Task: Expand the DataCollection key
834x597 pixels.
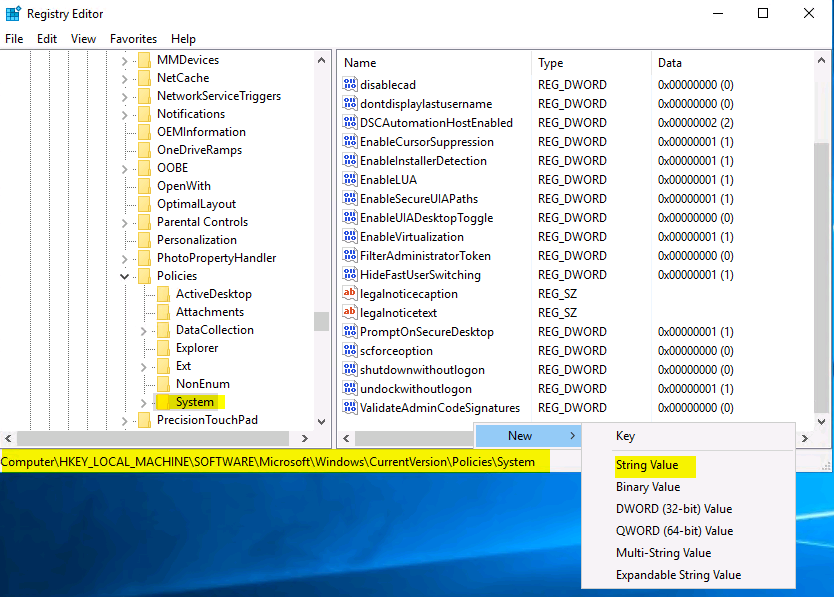Action: point(144,330)
